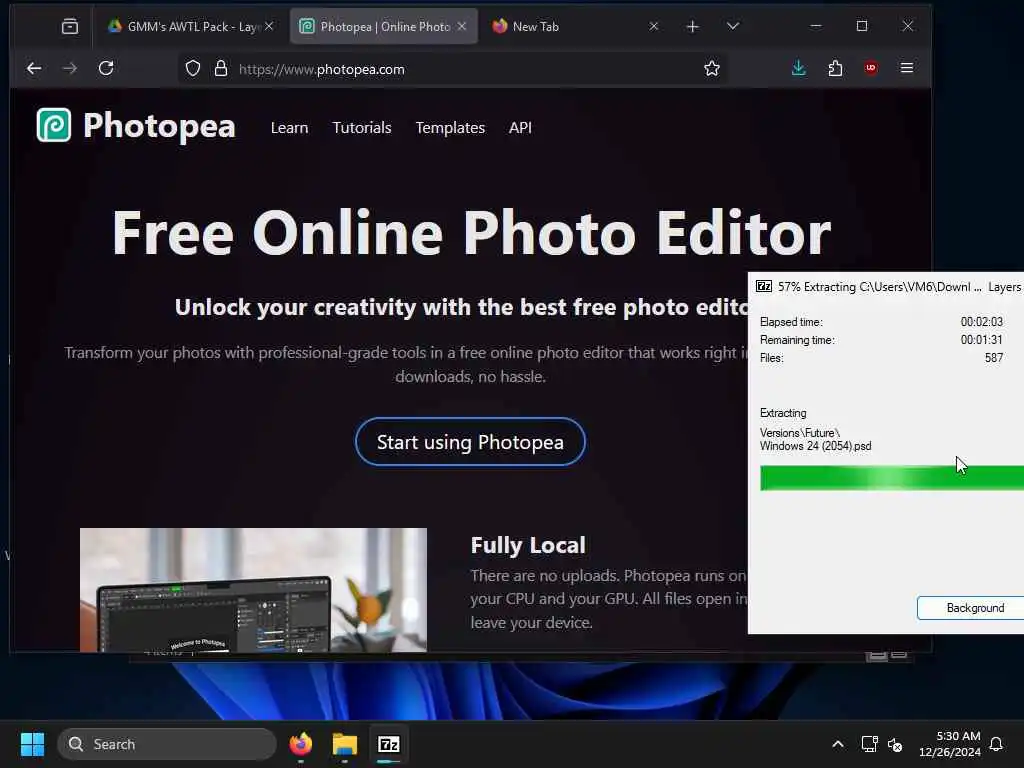Image resolution: width=1024 pixels, height=768 pixels.
Task: Open the muted volume tray icon
Action: (x=895, y=744)
